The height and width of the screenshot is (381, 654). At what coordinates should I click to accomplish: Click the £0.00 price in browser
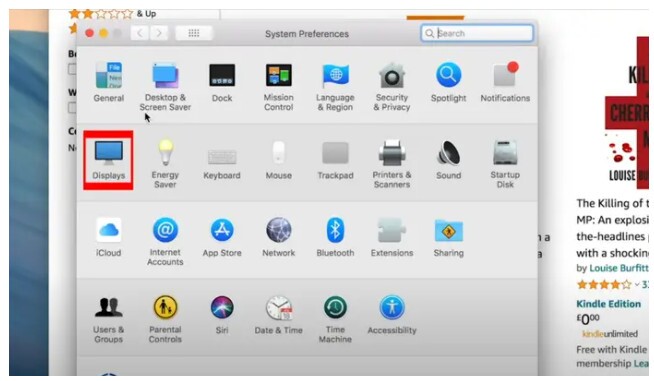pyautogui.click(x=588, y=319)
